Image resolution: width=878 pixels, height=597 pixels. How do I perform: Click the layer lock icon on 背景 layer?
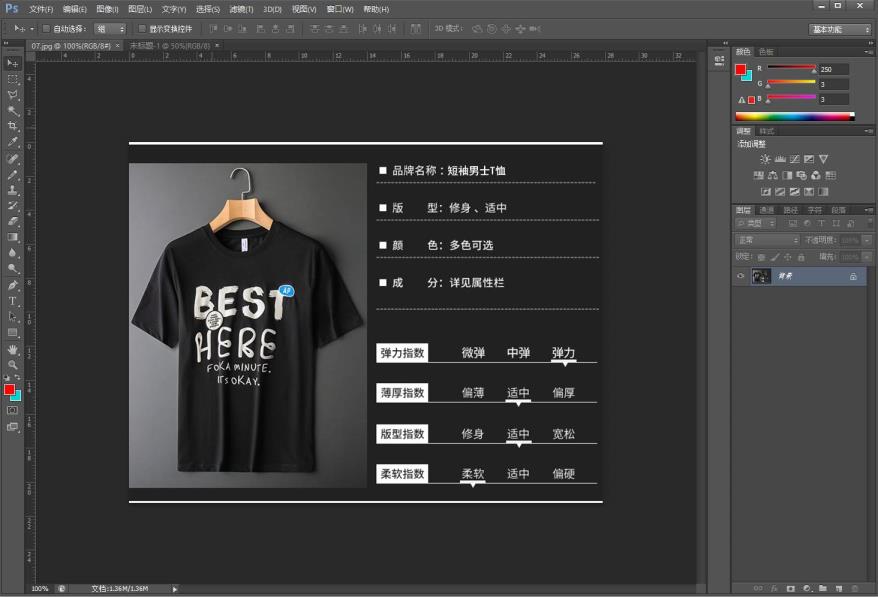[853, 276]
